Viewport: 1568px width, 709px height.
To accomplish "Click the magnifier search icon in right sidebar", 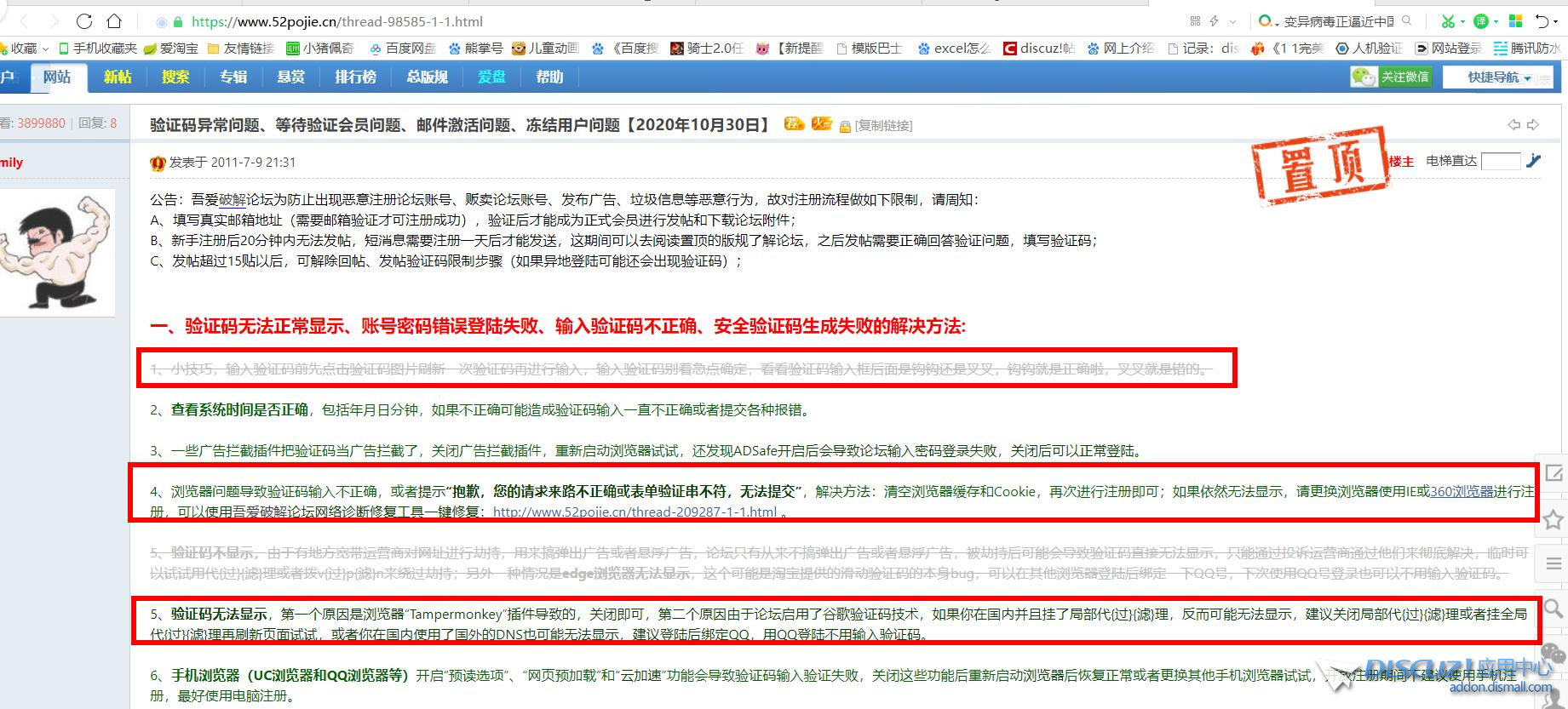I will (x=1554, y=608).
